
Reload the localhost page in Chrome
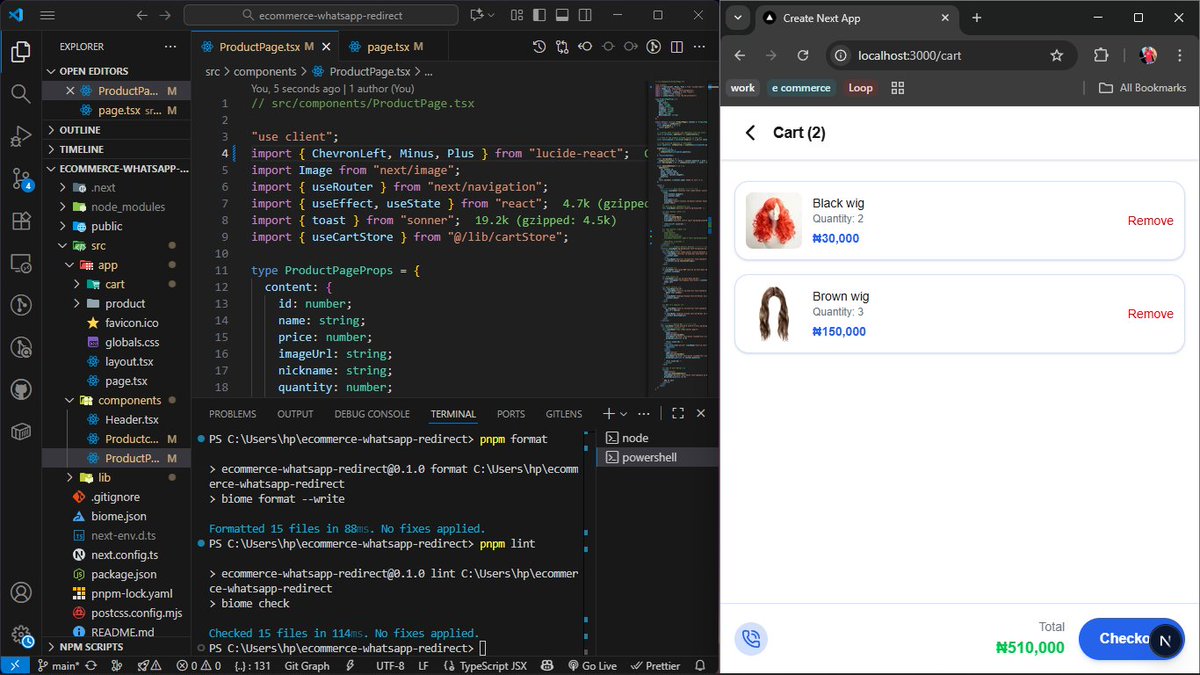[x=803, y=55]
